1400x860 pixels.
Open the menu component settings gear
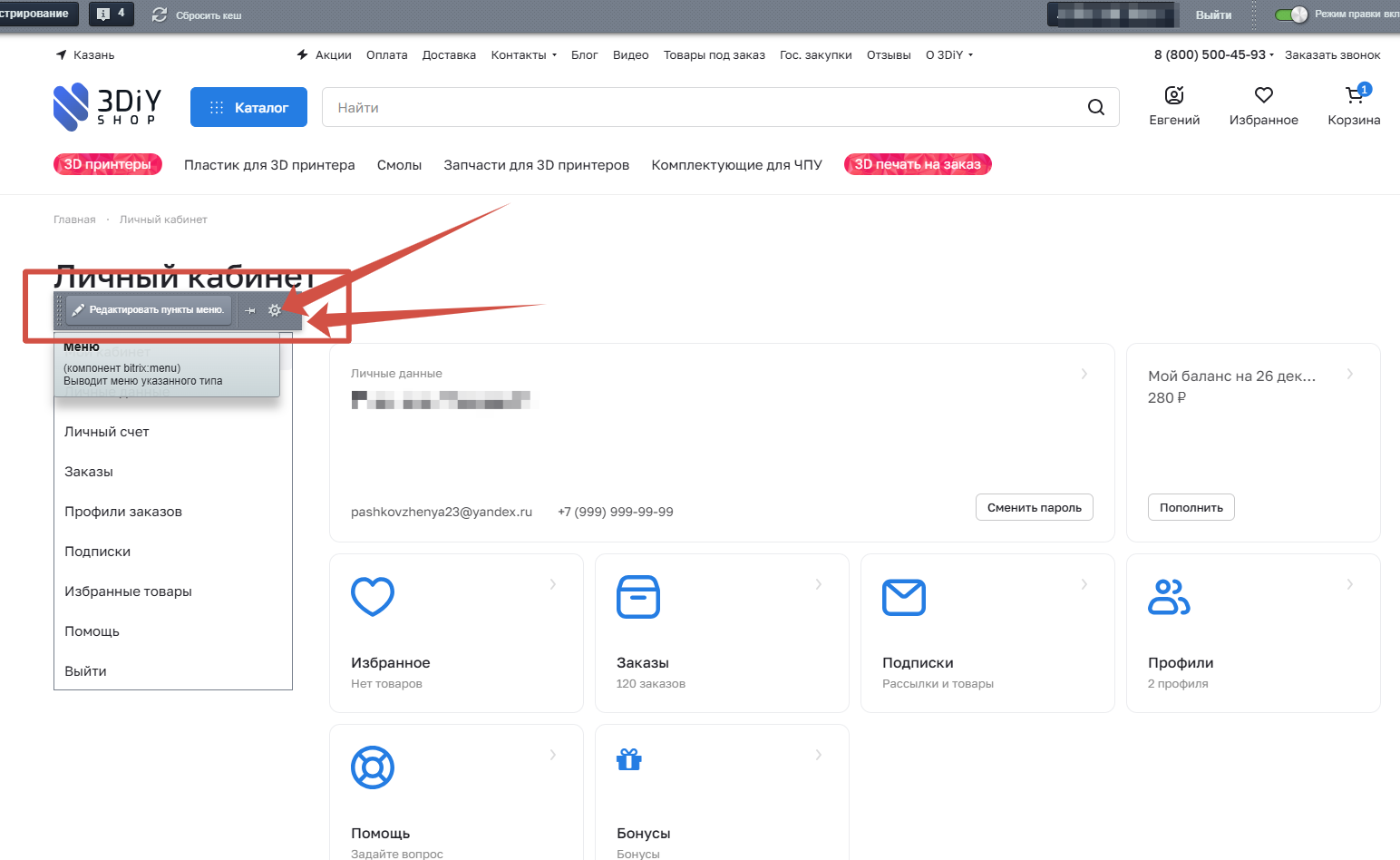pos(275,310)
